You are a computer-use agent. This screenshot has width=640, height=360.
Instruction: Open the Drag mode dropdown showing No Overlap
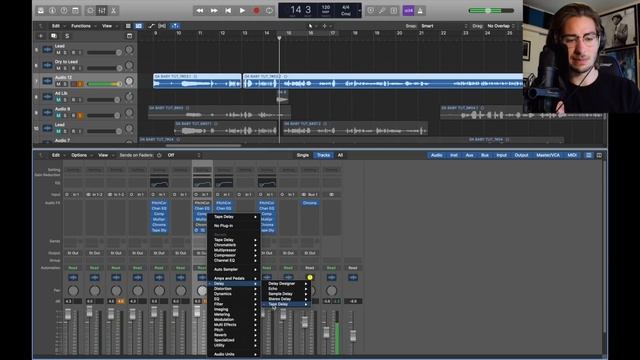tap(501, 26)
